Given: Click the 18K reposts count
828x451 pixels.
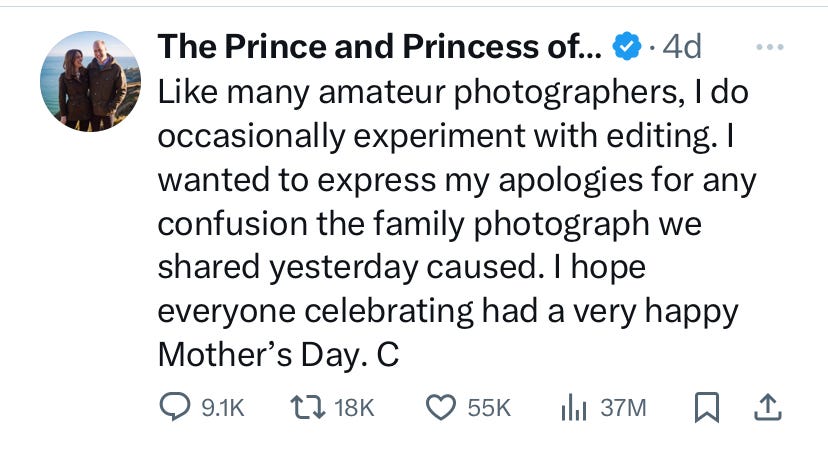Looking at the screenshot, I should 354,408.
